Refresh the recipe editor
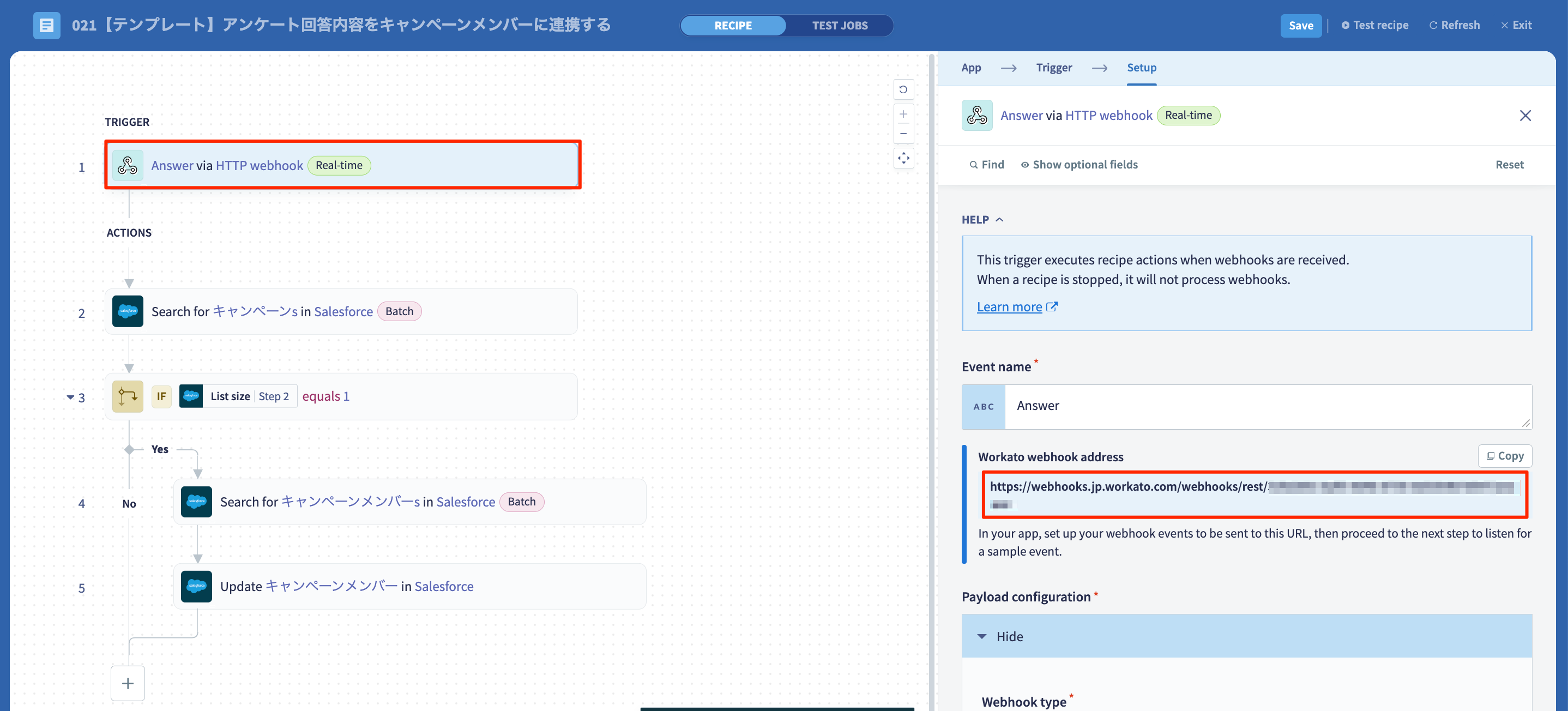1568x711 pixels. point(1454,25)
